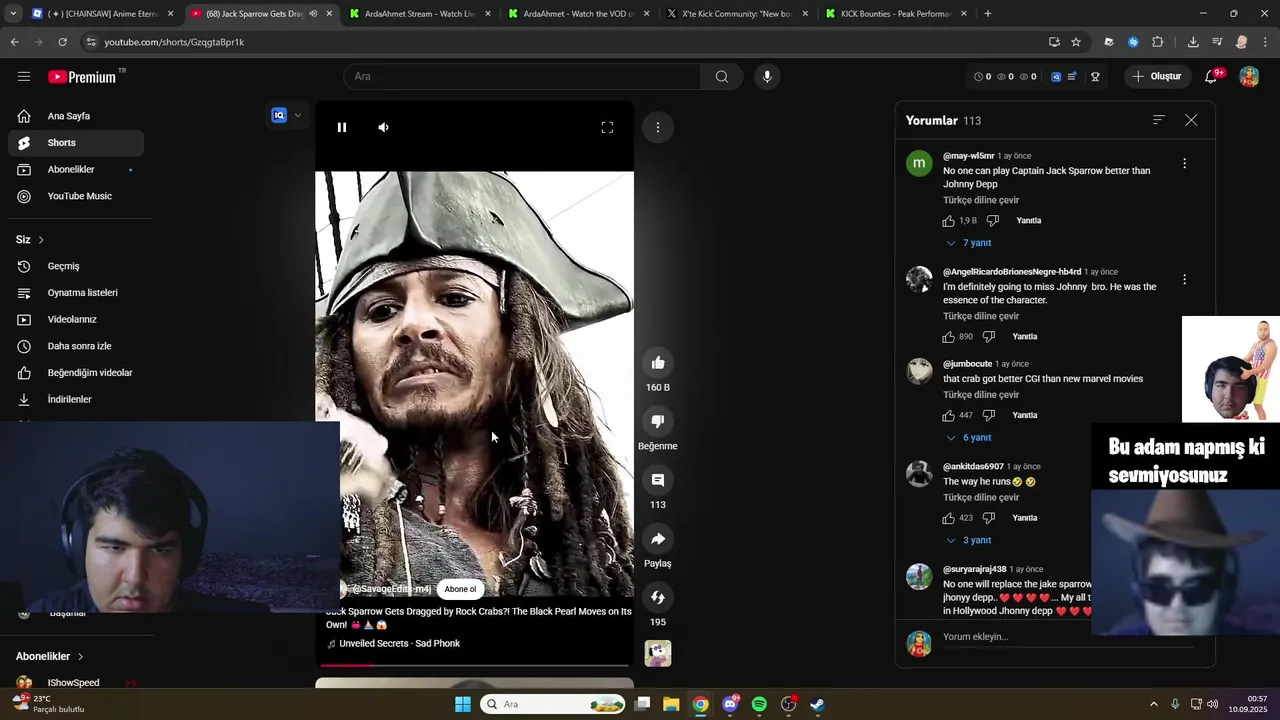Open Unveiled Secrets - Sad Phonk sound

[x=399, y=644]
